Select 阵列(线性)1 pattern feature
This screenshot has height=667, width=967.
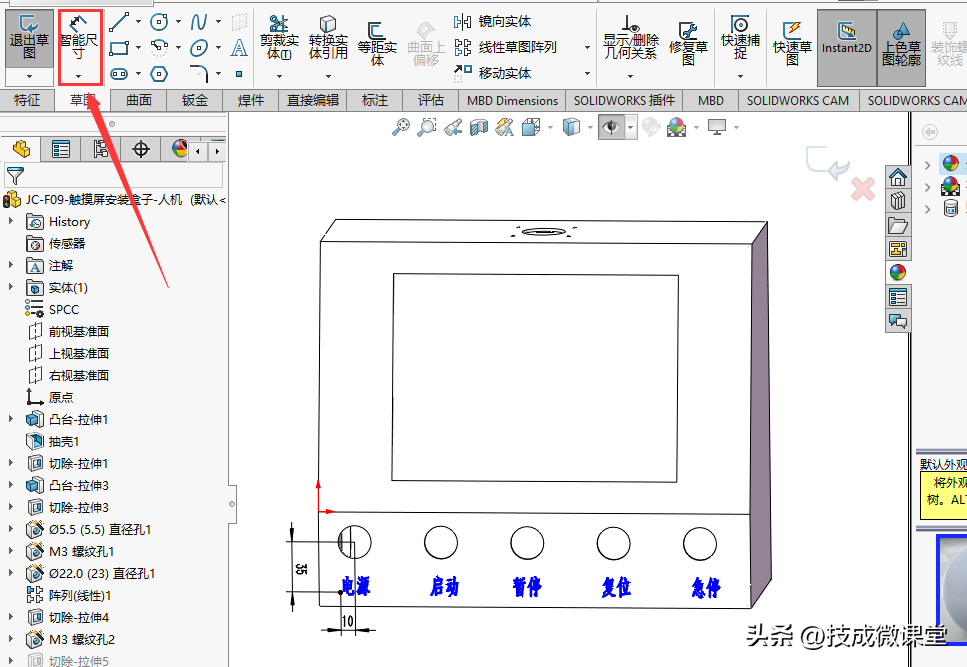click(68, 595)
